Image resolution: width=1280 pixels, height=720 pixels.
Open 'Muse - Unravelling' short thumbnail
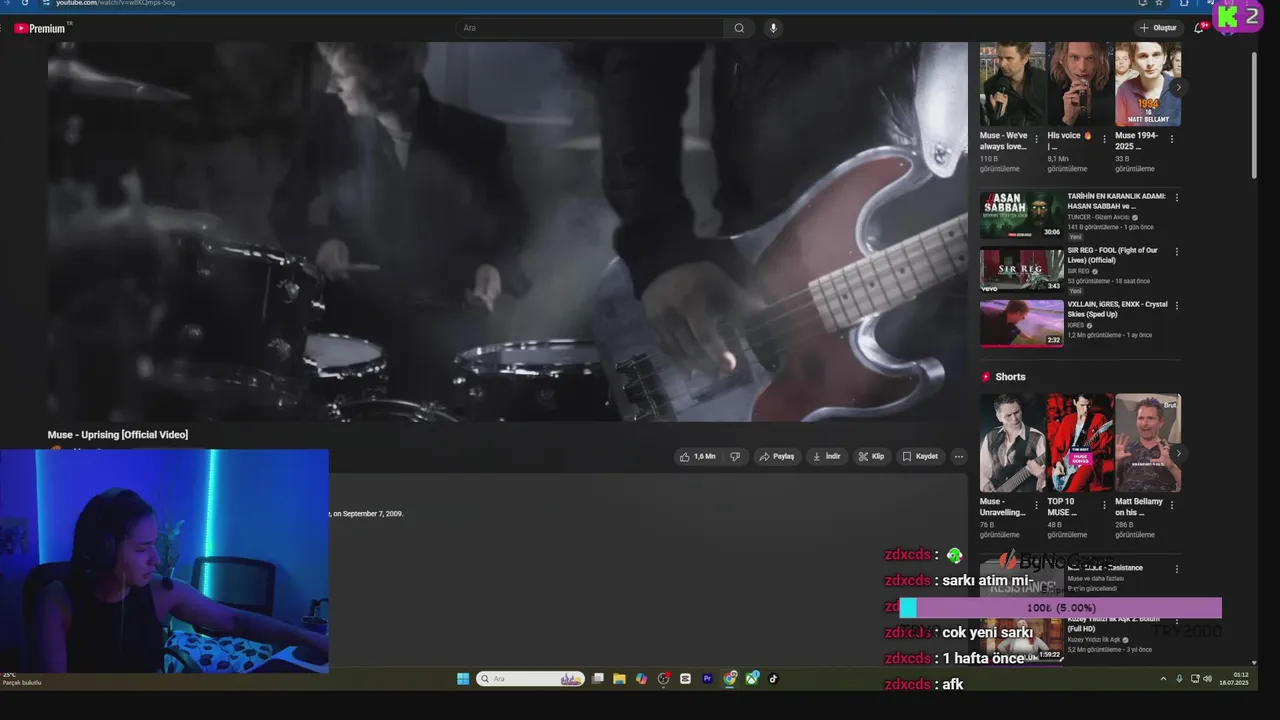pos(1012,443)
